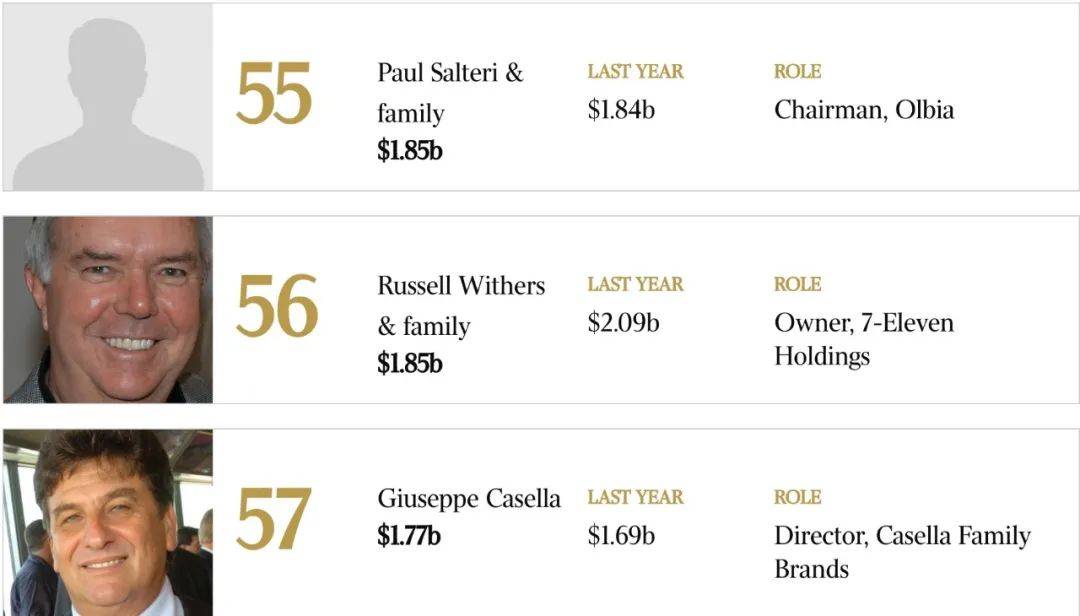This screenshot has height=616, width=1080.
Task: Click the $2.09b last year value
Action: pyautogui.click(x=623, y=322)
